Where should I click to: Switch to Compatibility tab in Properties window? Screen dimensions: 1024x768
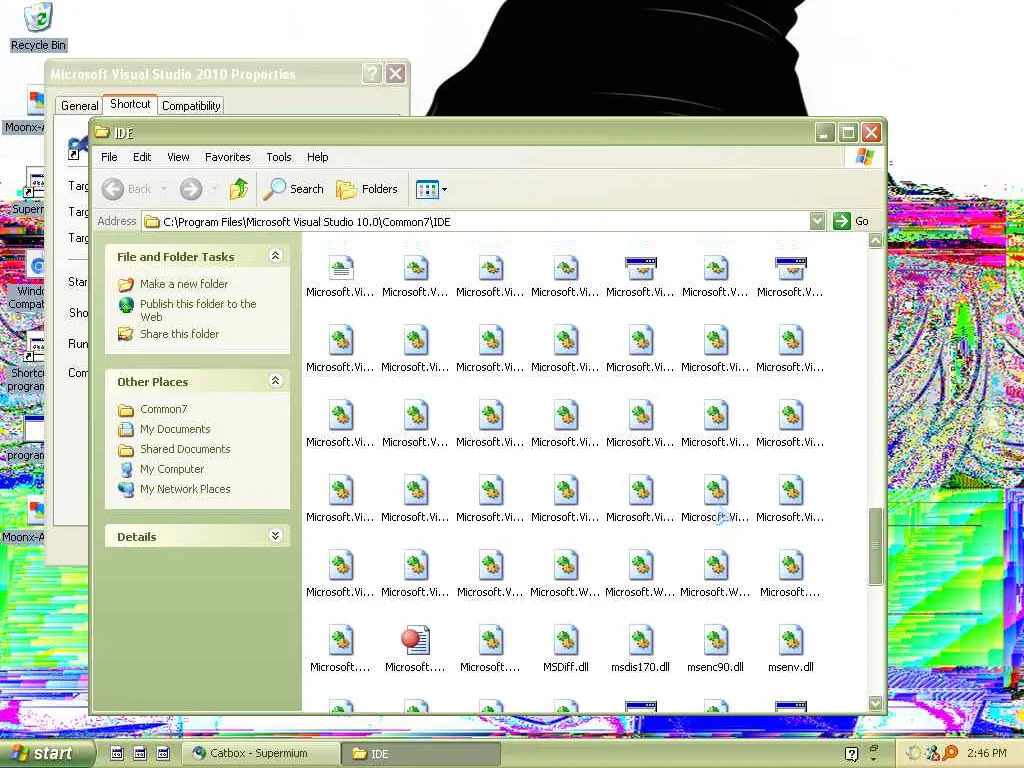coord(191,106)
